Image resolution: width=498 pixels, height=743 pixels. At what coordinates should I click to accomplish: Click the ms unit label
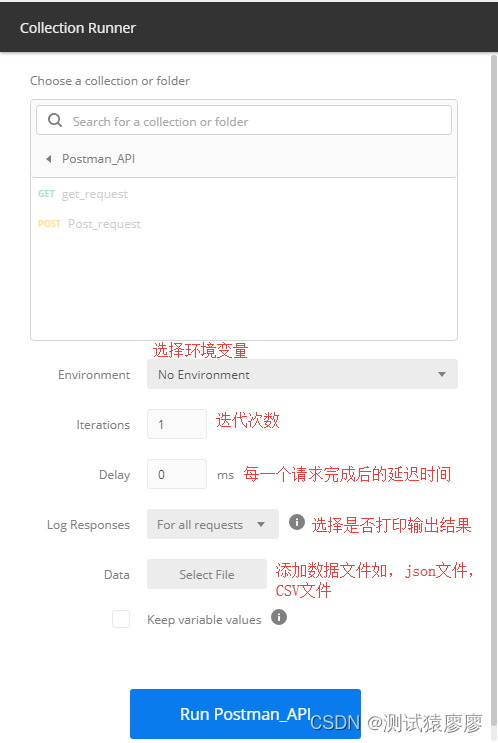(226, 475)
